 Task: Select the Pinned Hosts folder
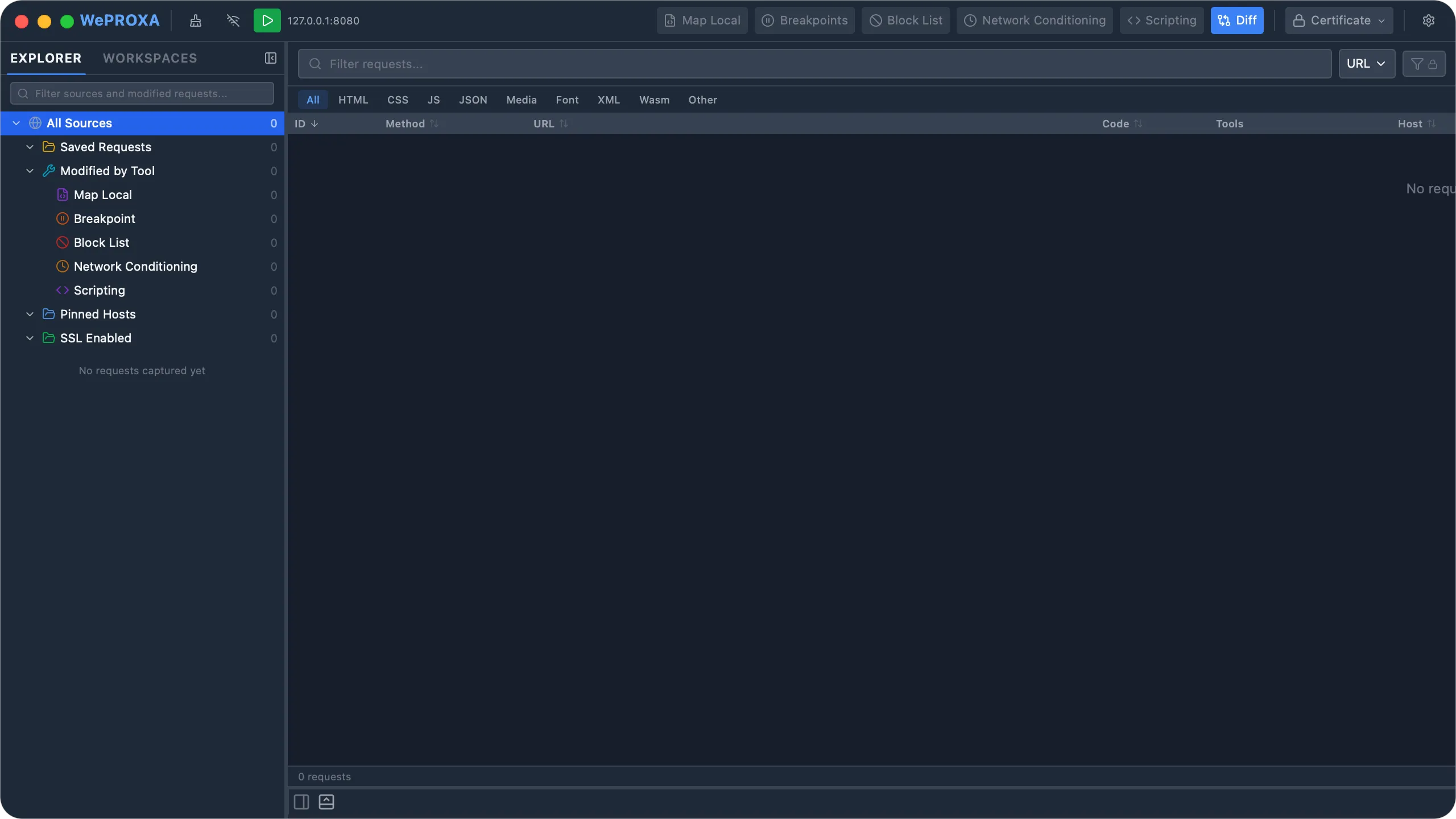tap(142, 314)
